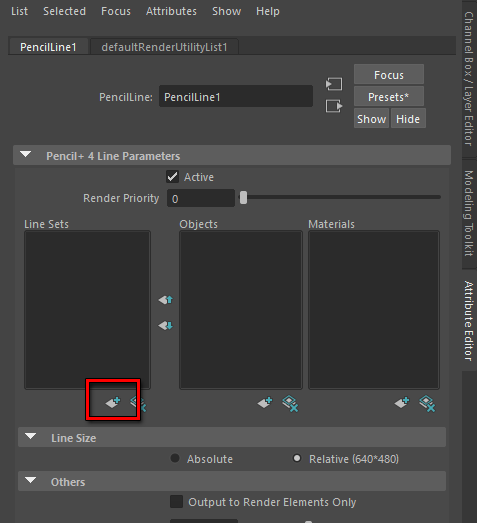Open the Attributes menu

pos(171,11)
